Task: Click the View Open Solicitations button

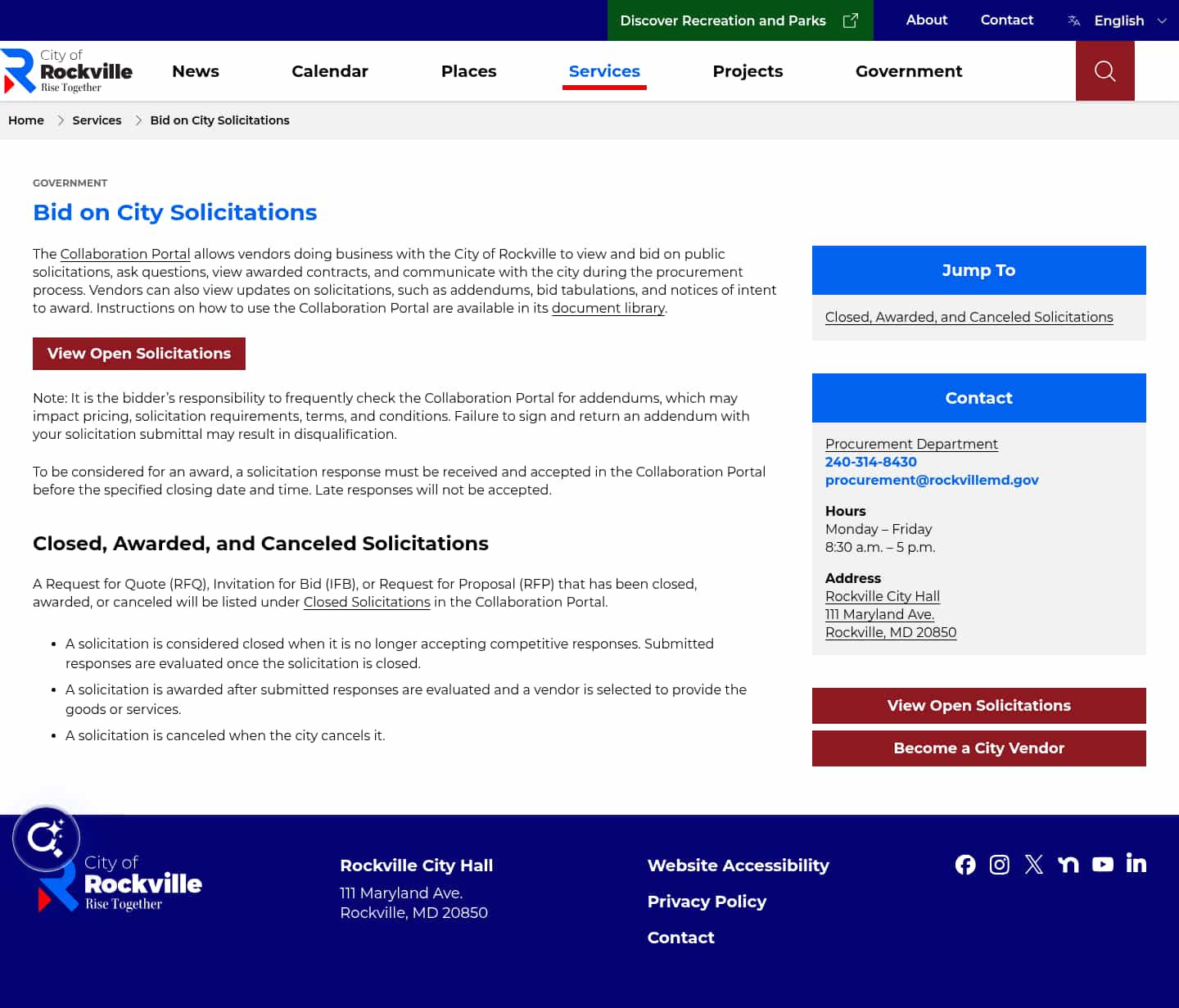Action: click(138, 353)
